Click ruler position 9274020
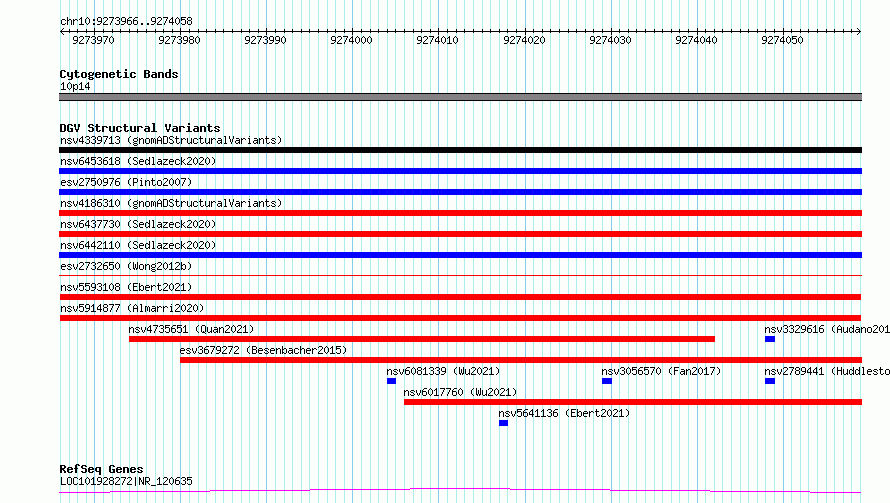Screen dimensions: 890x503 click(x=524, y=40)
